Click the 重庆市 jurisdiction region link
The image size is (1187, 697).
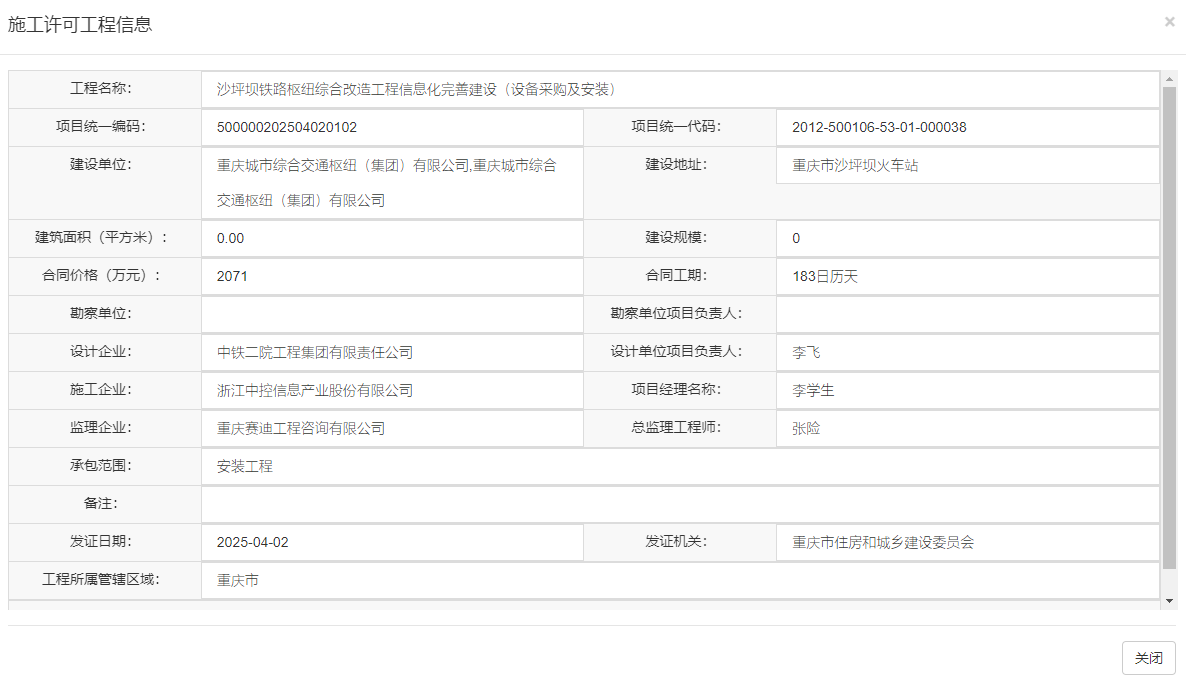[233, 580]
